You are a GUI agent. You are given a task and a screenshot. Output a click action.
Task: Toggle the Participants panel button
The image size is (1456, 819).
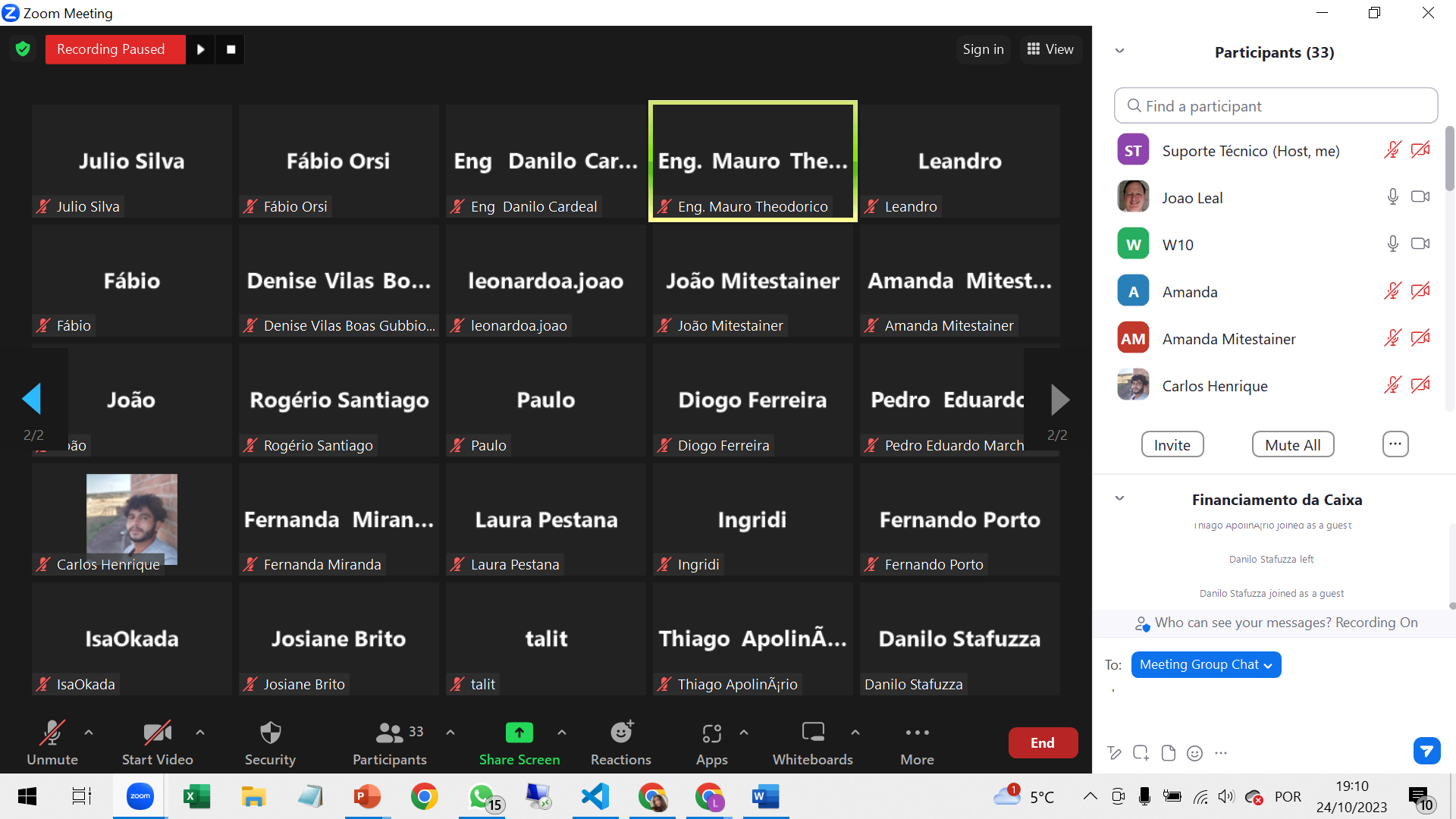click(x=390, y=743)
